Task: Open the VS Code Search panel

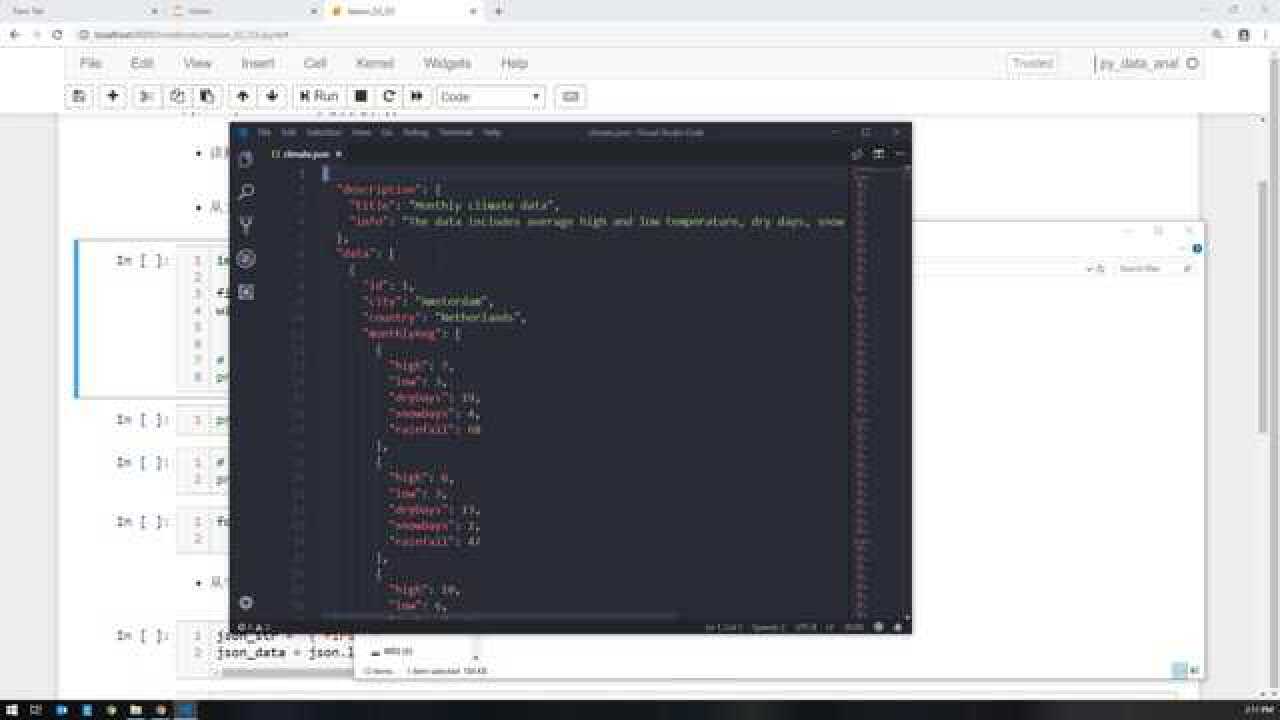Action: [x=246, y=192]
